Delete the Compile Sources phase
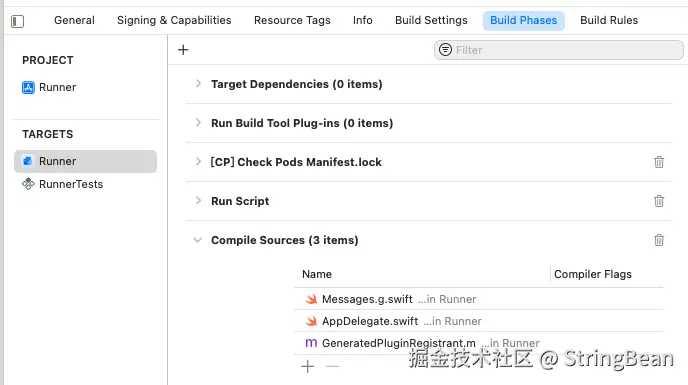Viewport: 688px width, 385px height. pyautogui.click(x=659, y=240)
